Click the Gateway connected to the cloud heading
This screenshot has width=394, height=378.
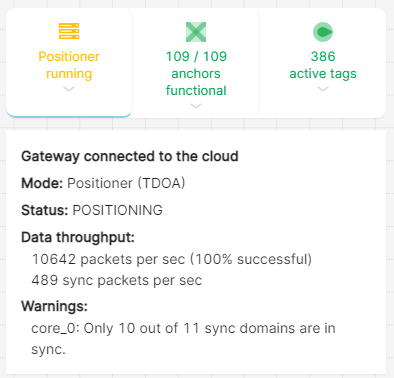(130, 156)
